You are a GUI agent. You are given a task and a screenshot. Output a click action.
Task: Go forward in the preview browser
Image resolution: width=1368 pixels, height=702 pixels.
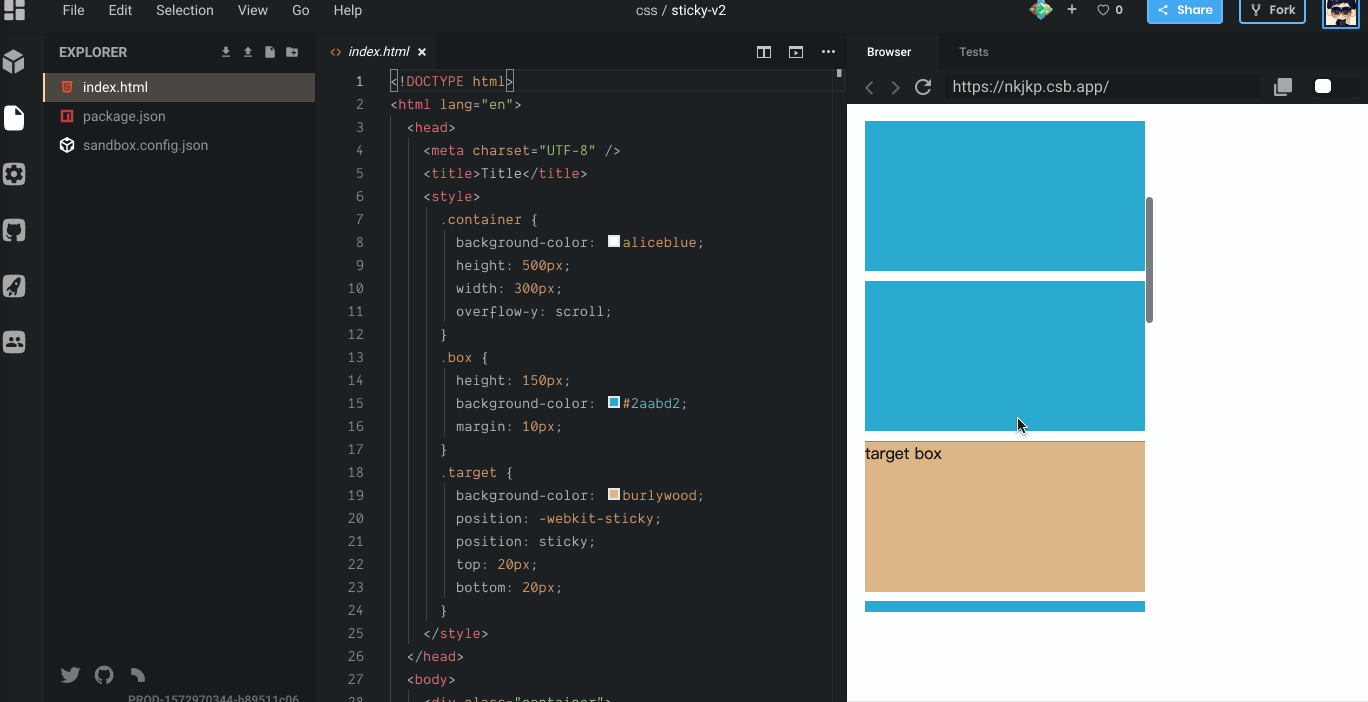tap(895, 88)
